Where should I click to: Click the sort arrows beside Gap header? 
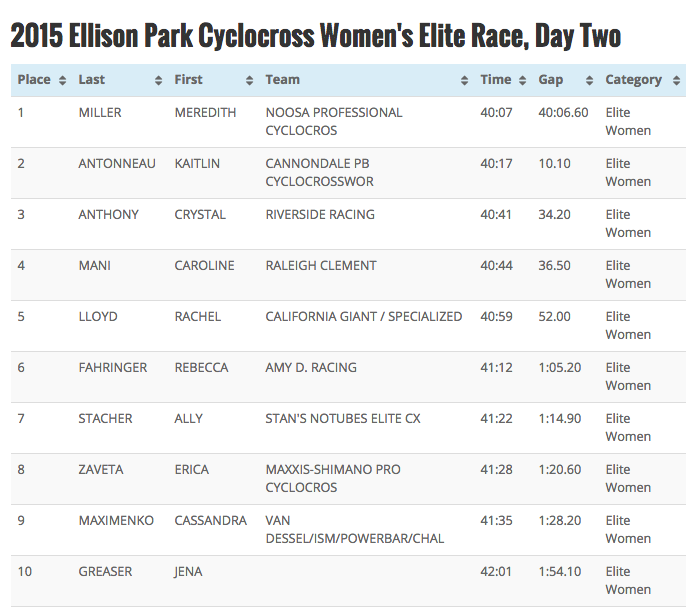[589, 80]
